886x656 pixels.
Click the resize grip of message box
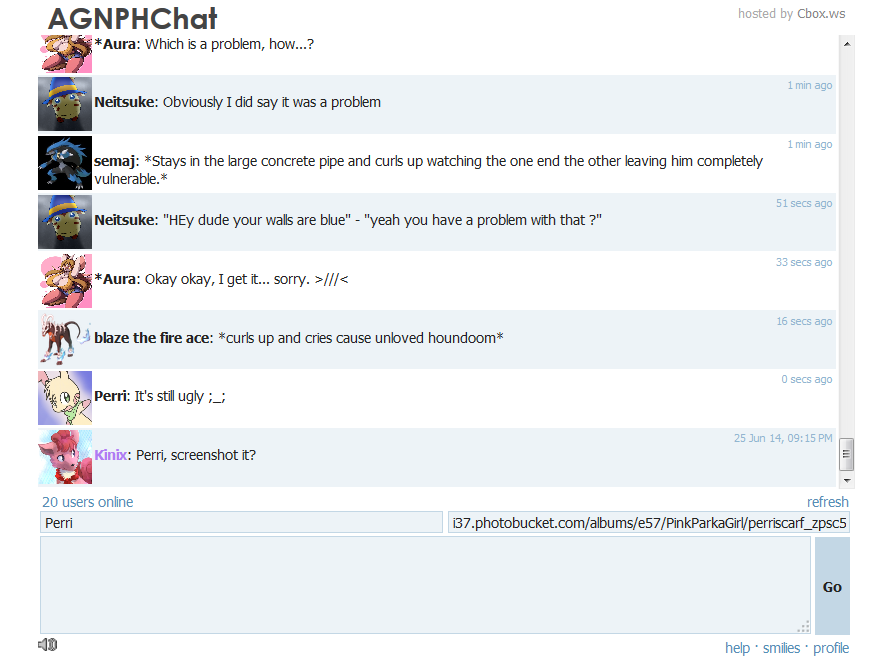[804, 626]
